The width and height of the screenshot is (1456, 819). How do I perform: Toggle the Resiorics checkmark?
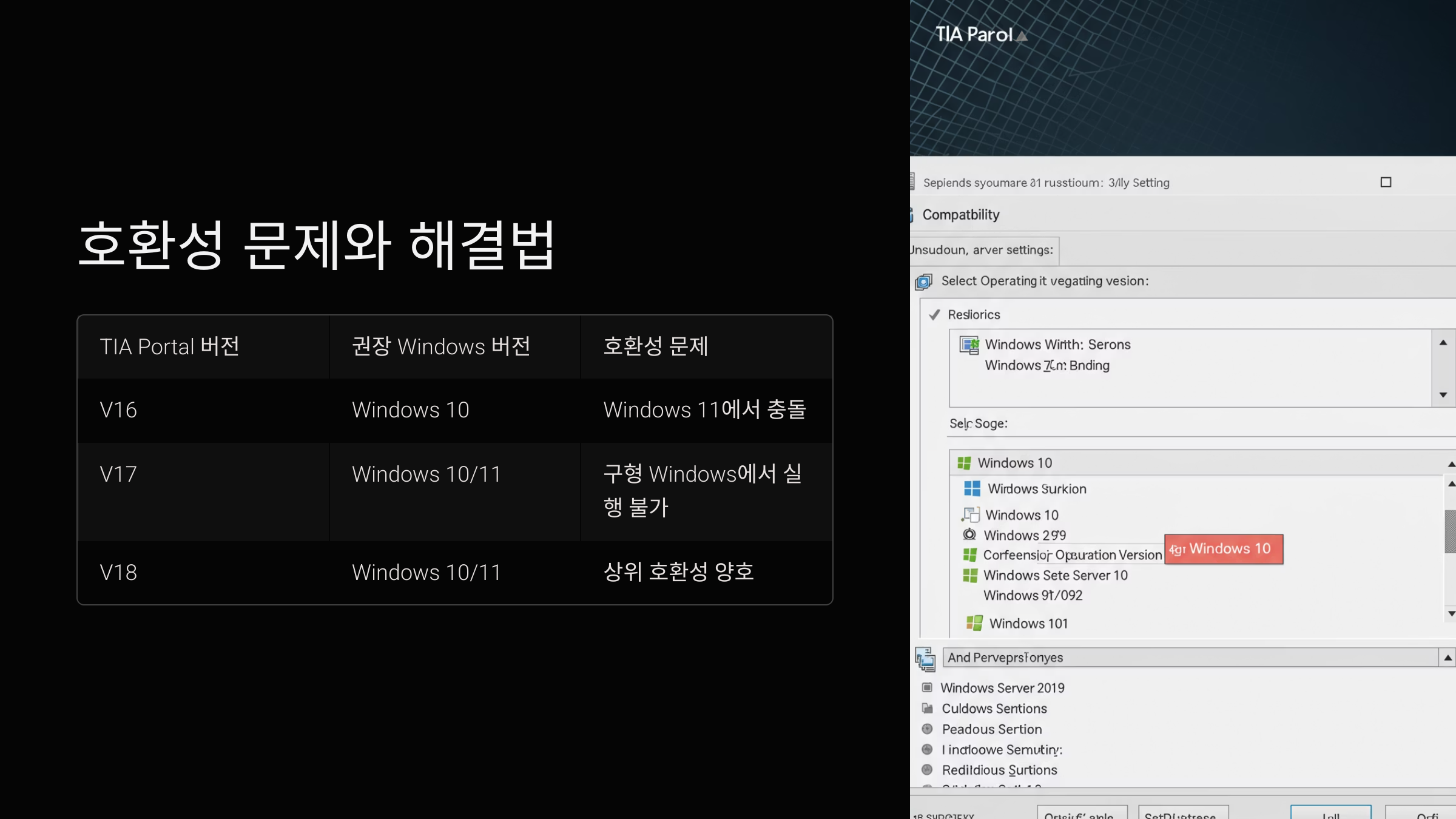934,315
